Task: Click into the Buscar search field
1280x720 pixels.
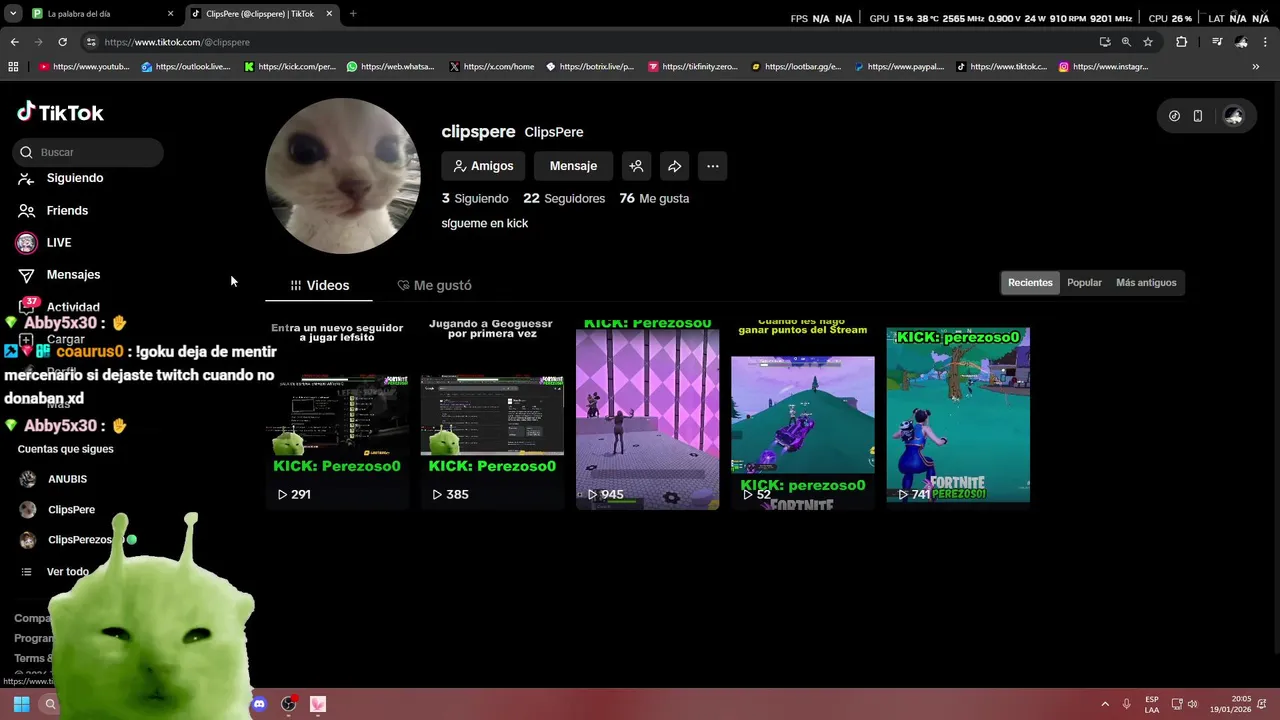Action: pos(88,152)
